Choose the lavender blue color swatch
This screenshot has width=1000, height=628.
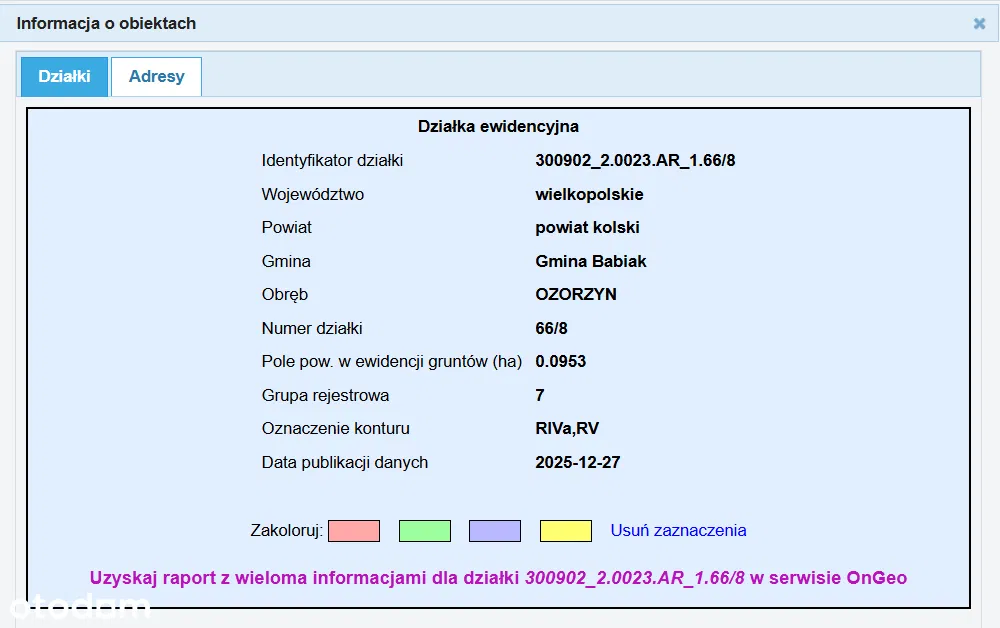495,531
